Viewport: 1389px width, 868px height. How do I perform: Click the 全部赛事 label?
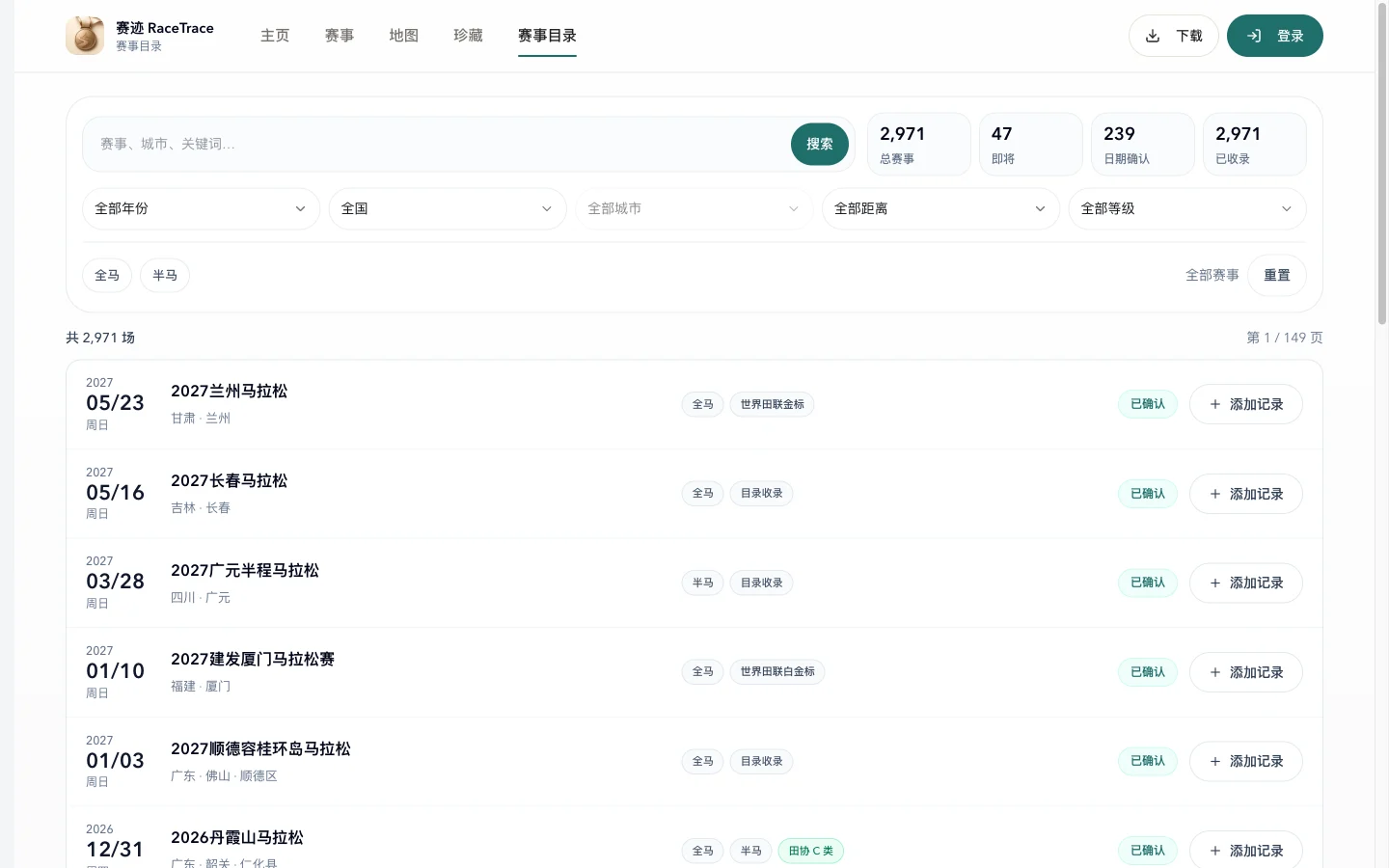click(x=1212, y=275)
